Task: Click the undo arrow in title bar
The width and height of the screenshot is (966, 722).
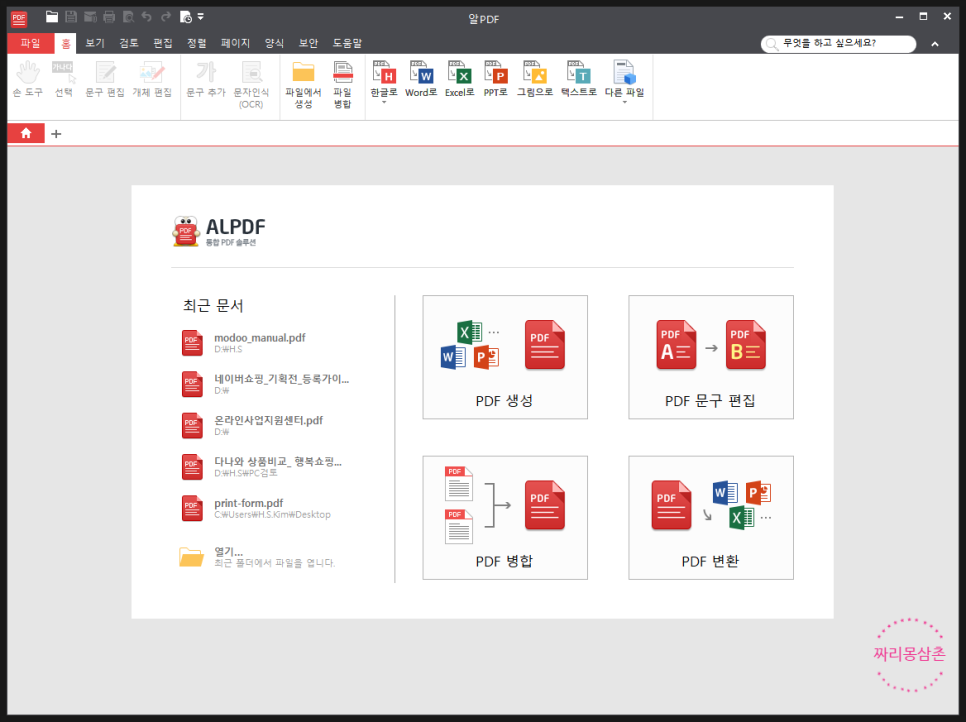Action: point(147,17)
